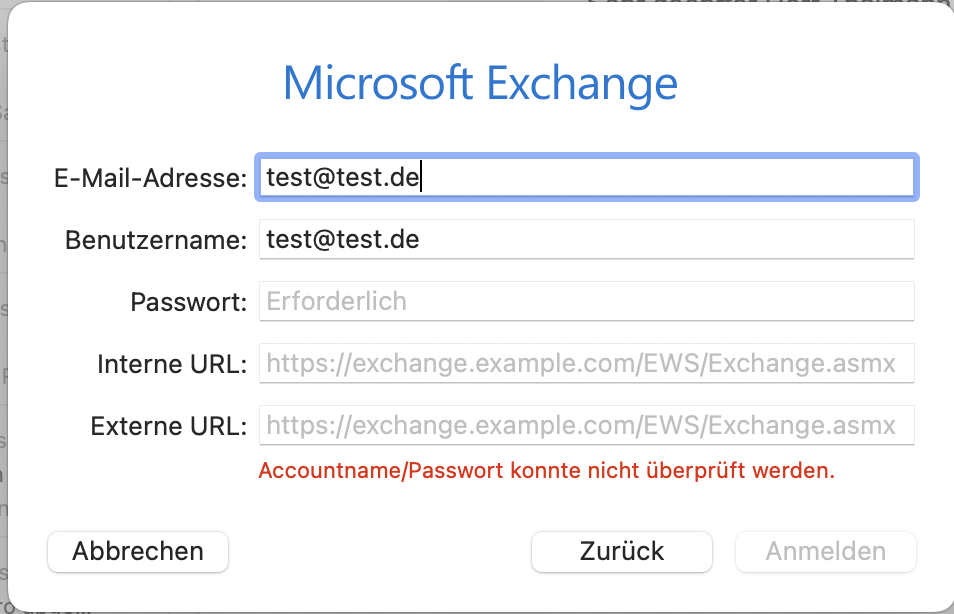Click the Passwort label
The height and width of the screenshot is (614, 954).
189,302
